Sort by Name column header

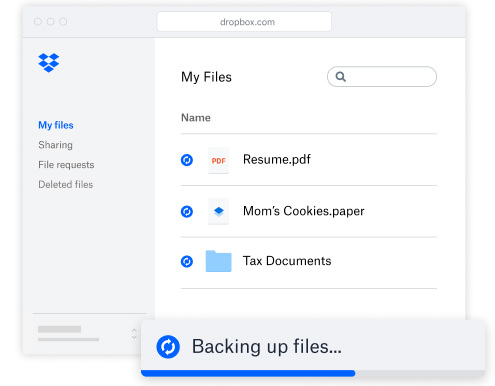tap(196, 118)
